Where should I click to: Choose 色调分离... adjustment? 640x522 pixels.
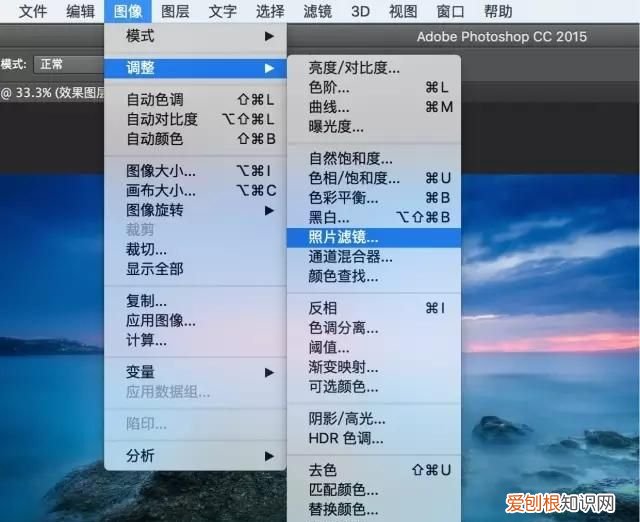coord(374,328)
